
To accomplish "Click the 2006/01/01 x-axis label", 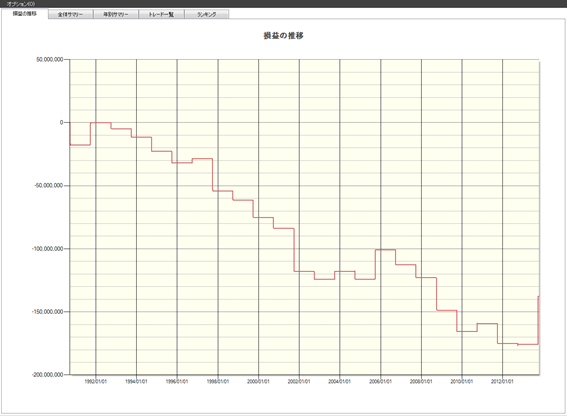I will click(380, 382).
